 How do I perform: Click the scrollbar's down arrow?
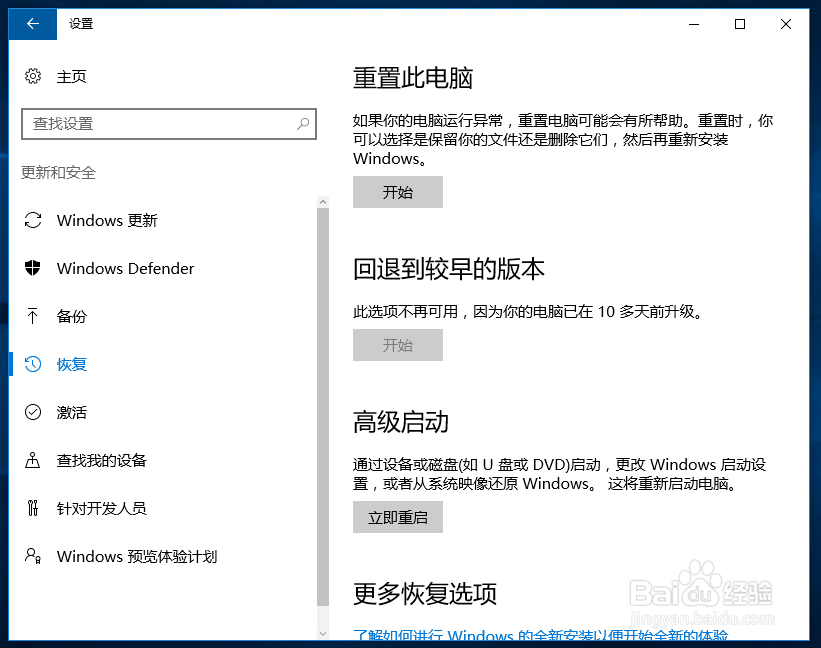click(x=323, y=631)
